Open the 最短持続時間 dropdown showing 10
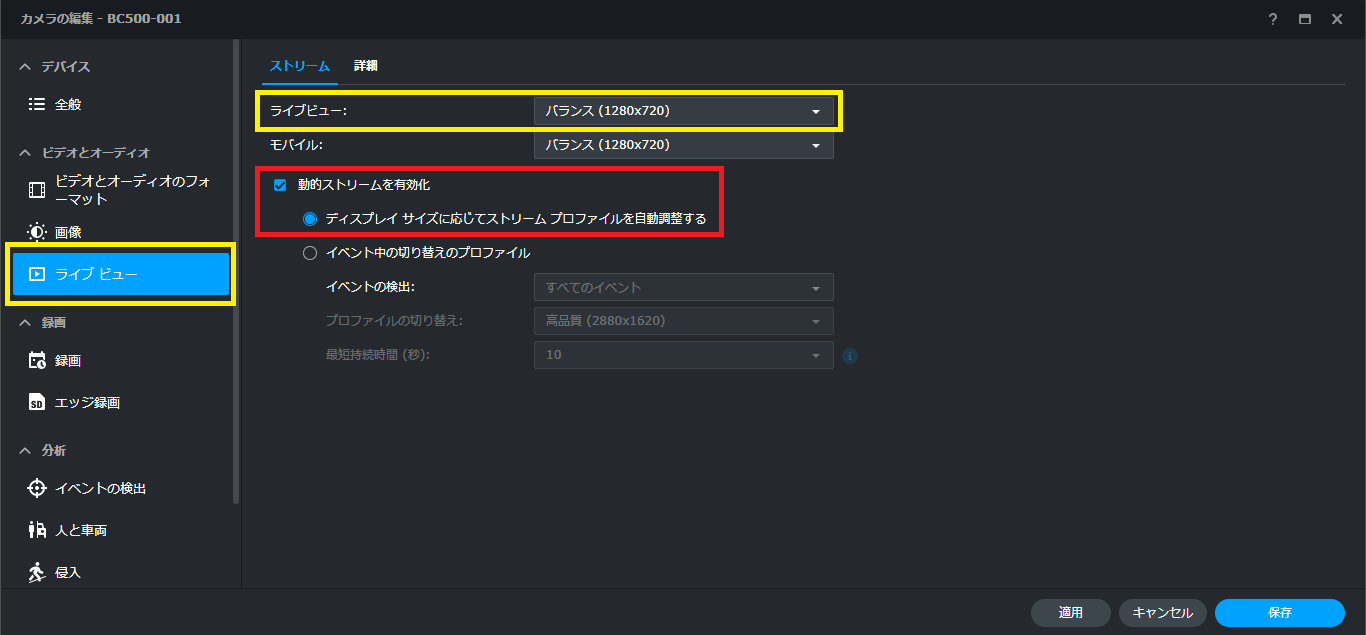 pos(684,355)
